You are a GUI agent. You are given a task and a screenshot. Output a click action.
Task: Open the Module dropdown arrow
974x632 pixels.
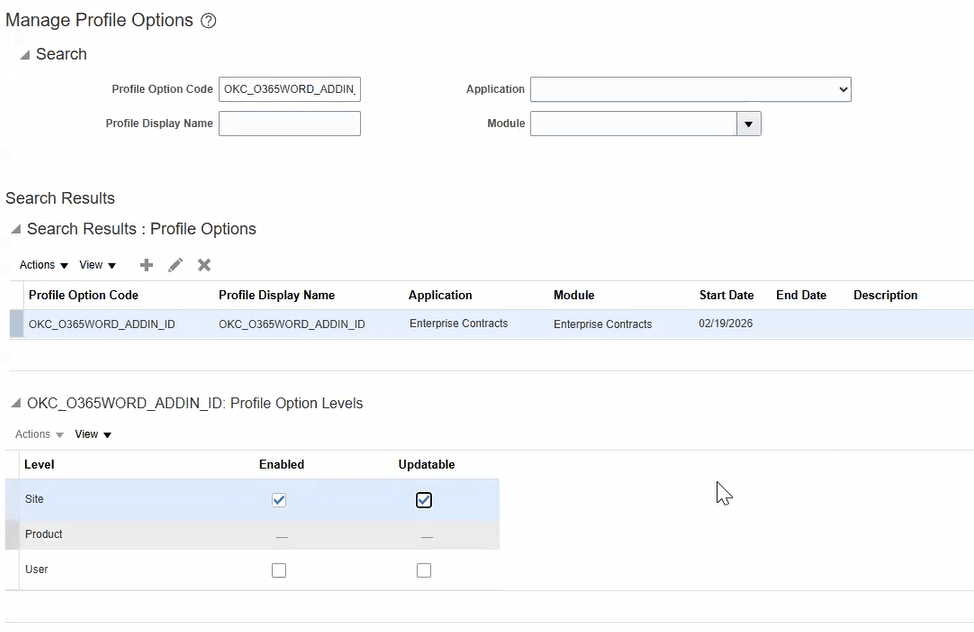pyautogui.click(x=749, y=124)
